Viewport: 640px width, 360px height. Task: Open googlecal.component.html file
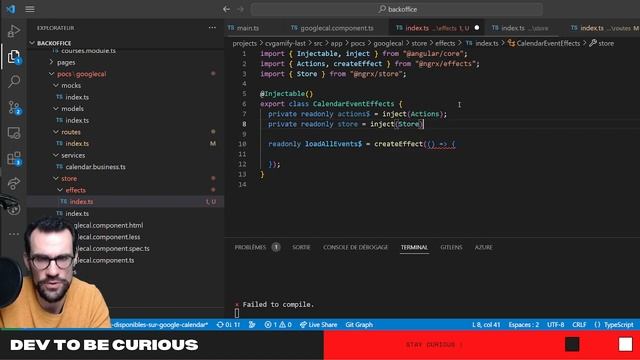pos(108,225)
